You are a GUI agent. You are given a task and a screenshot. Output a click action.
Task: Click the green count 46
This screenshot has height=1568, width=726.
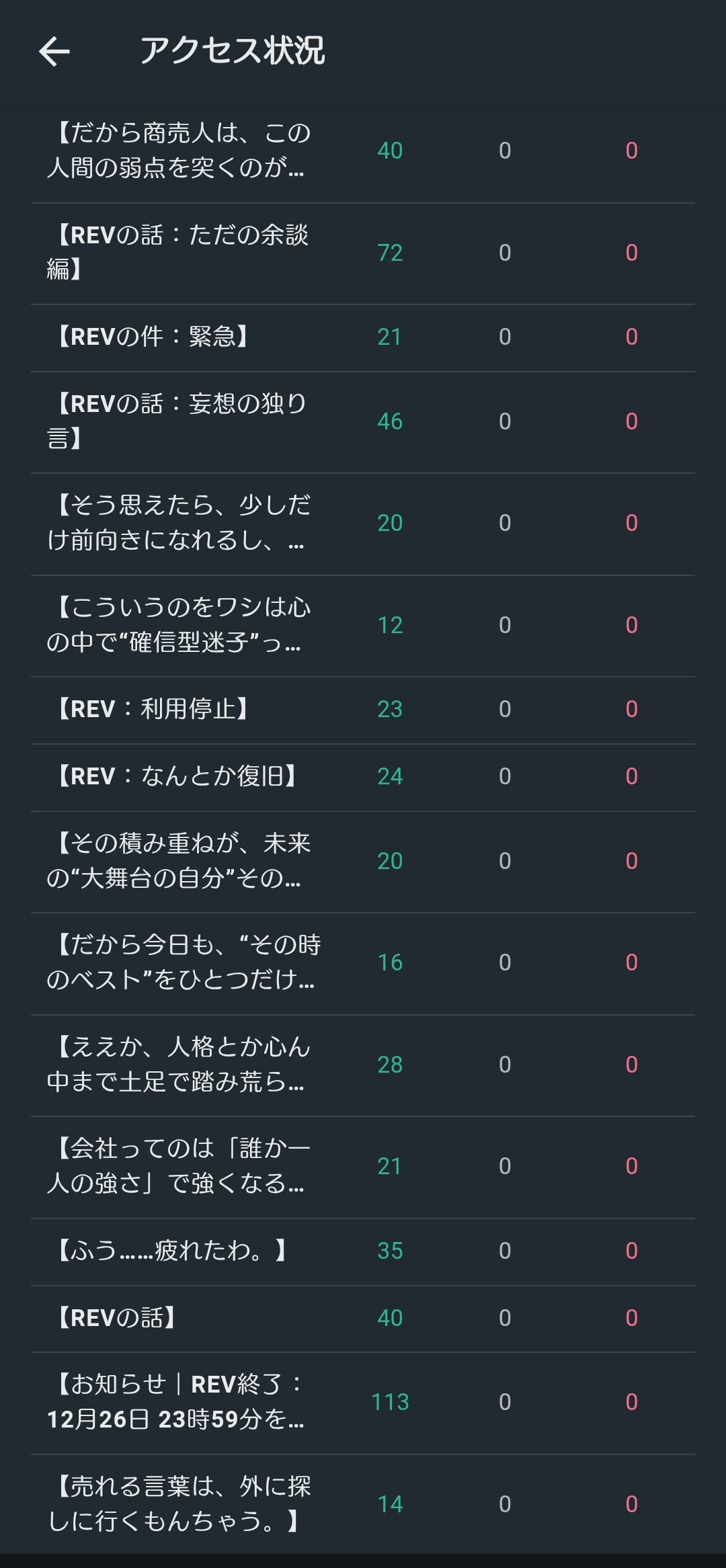coord(390,421)
